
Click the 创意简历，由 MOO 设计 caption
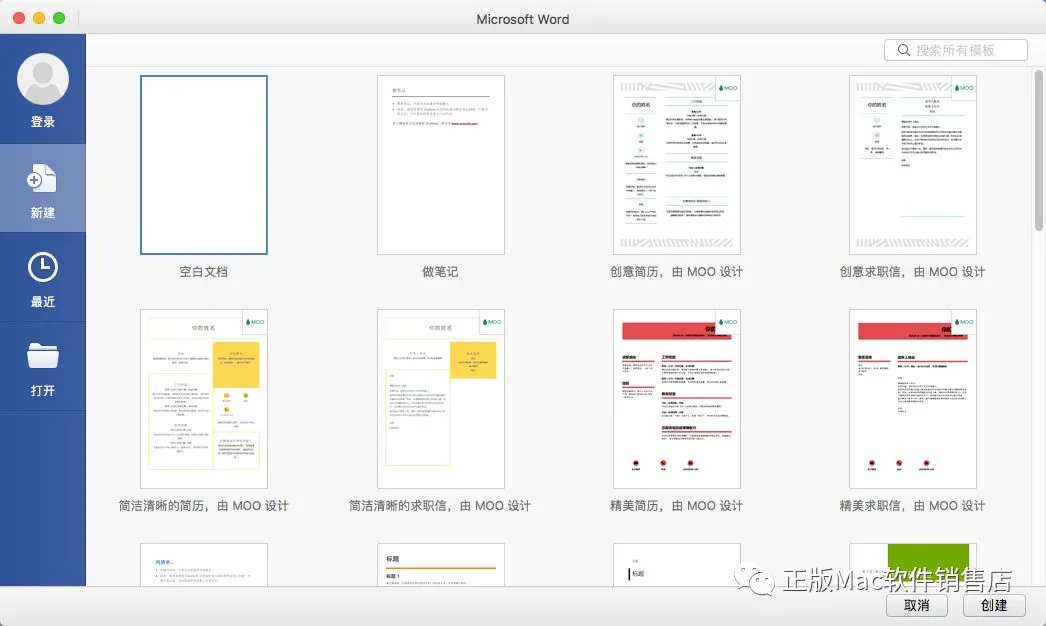click(x=676, y=272)
